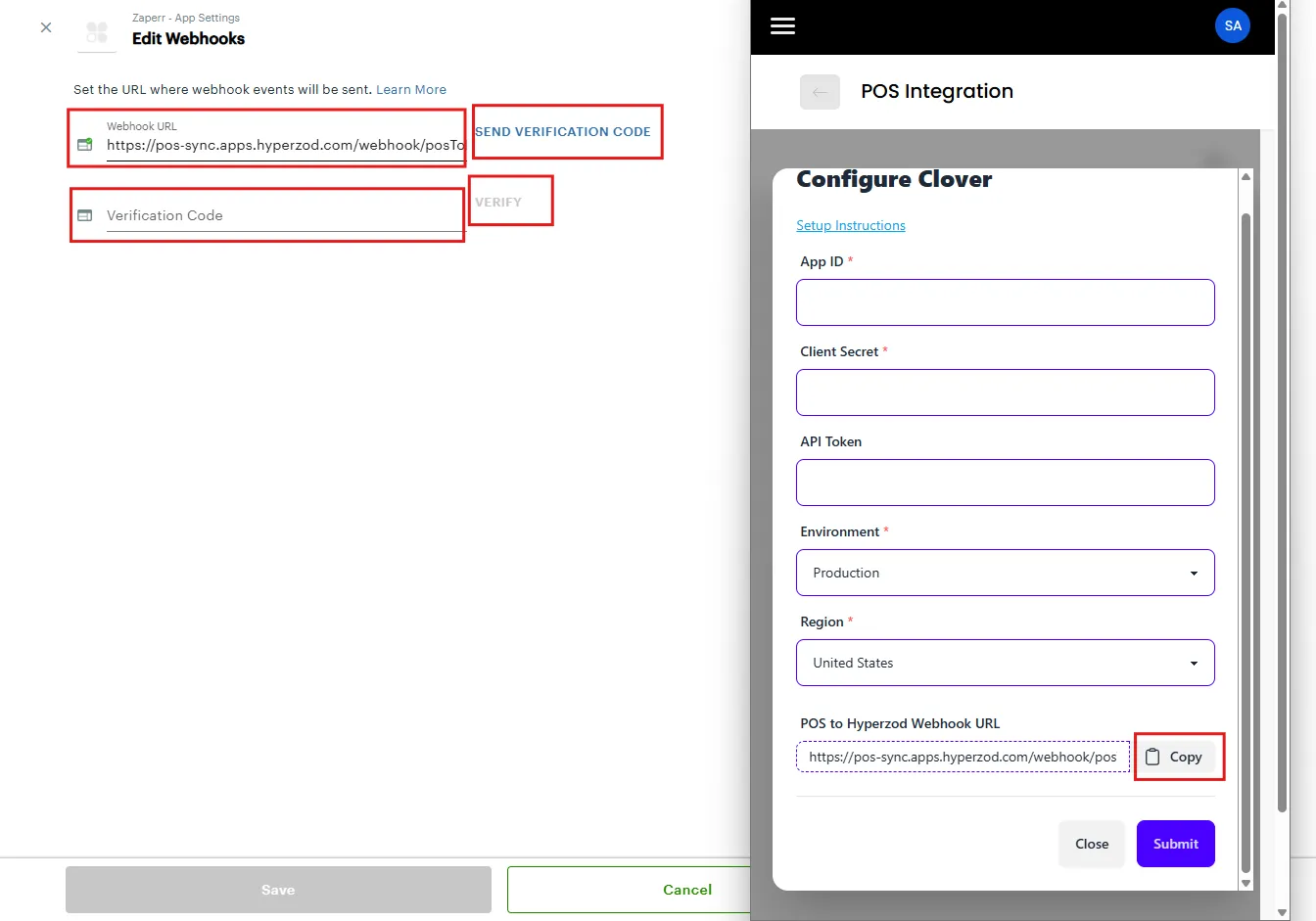Click SEND VERIFICATION CODE
Viewport: 1316px width, 921px height.
pyautogui.click(x=563, y=131)
